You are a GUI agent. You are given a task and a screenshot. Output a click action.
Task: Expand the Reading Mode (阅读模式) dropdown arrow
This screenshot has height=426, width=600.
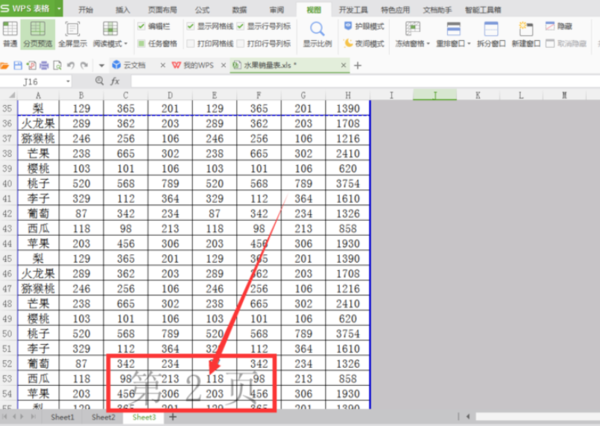tap(126, 44)
